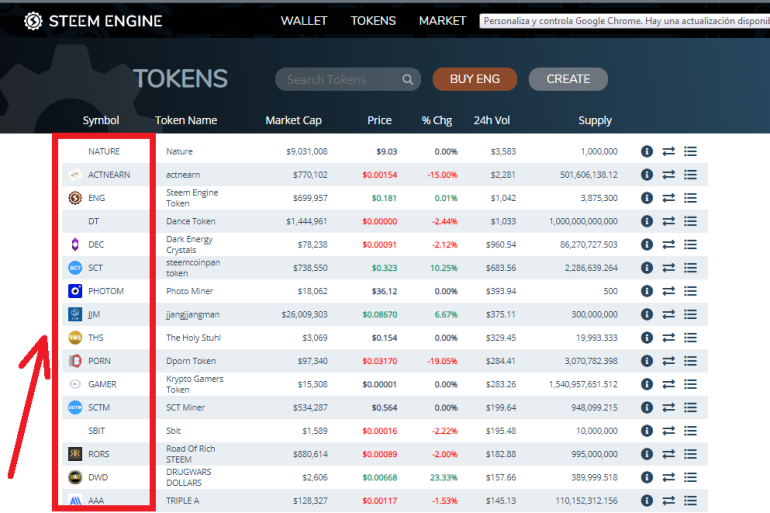Viewport: 770px width, 513px height.
Task: Click exchange arrows for NATURE token
Action: click(668, 151)
